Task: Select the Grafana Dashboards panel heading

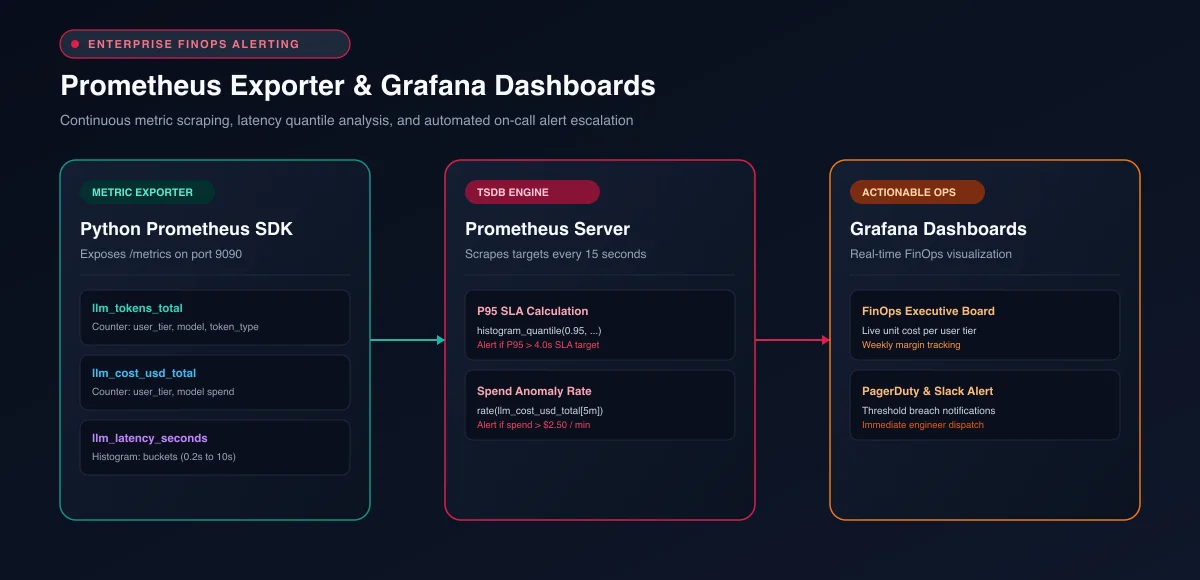Action: [x=938, y=229]
